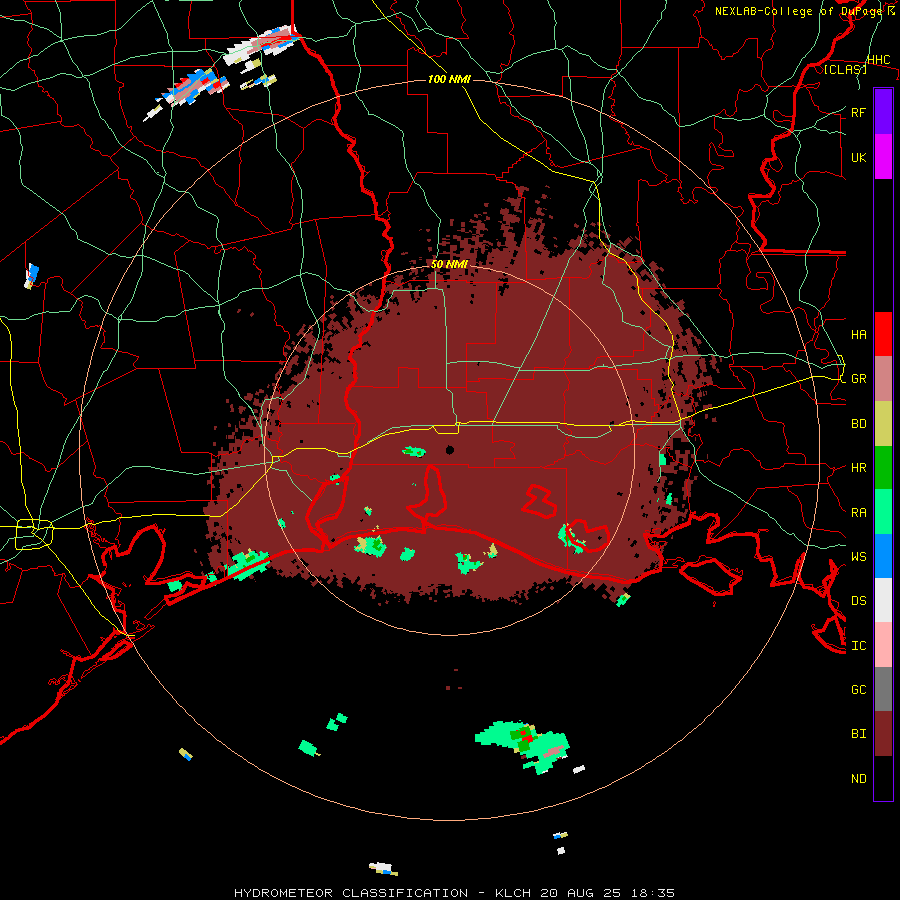Click the blue WS legend color swatch
Screen dimensions: 900x900
pos(883,556)
